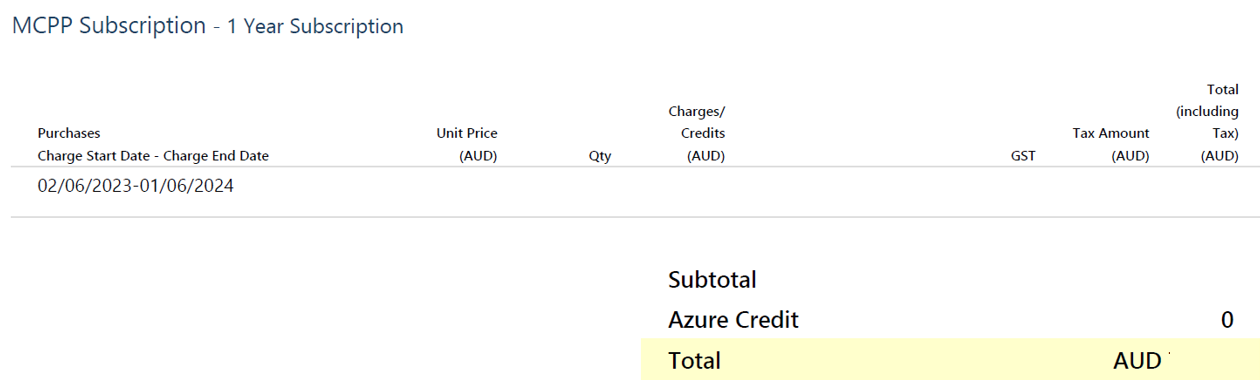
Task: Click the (AUD) text beneath Tax Amount
Action: [1130, 156]
